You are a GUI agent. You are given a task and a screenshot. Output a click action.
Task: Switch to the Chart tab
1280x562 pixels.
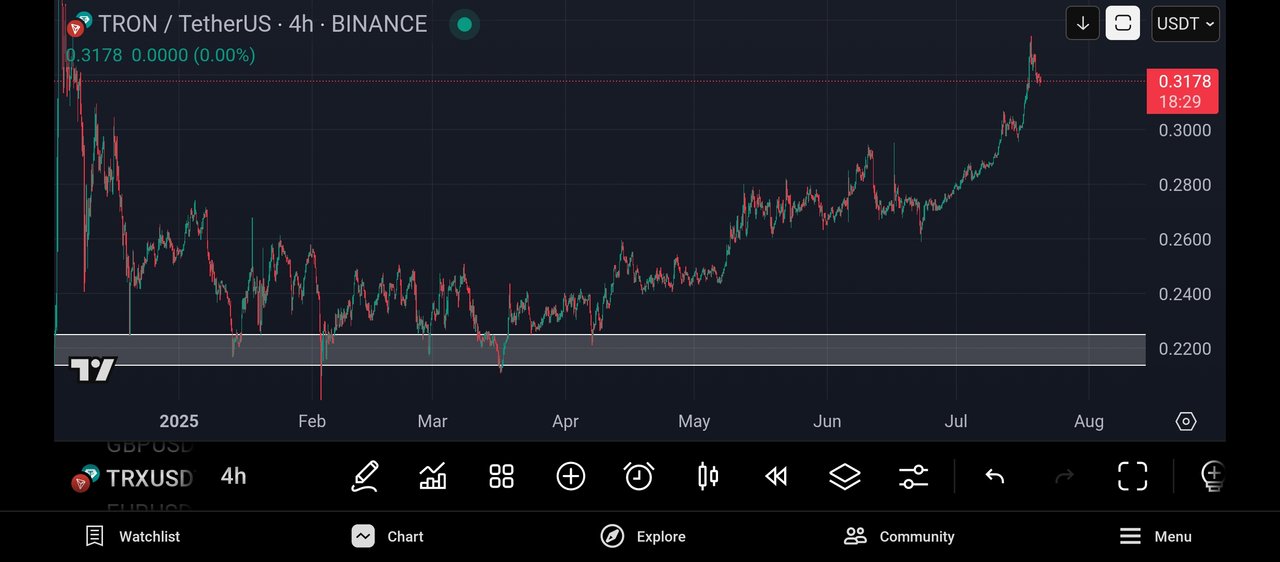coord(388,536)
